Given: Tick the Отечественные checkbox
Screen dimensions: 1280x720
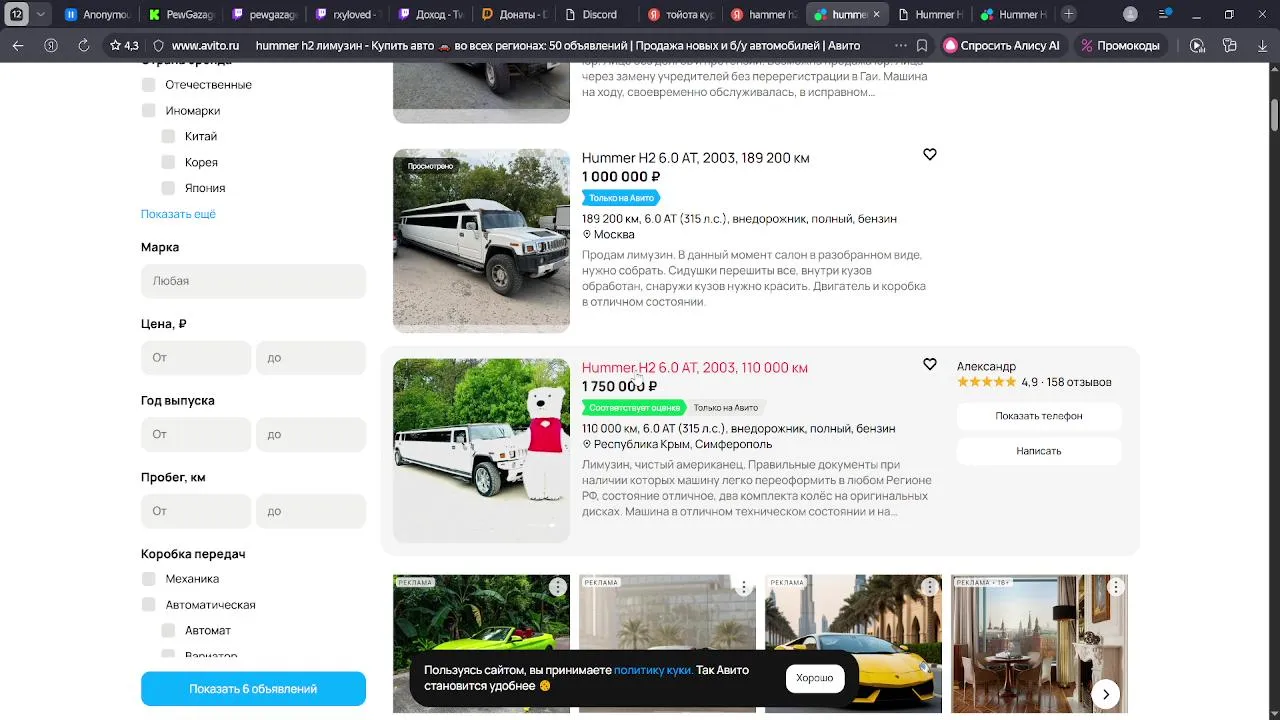Looking at the screenshot, I should pyautogui.click(x=148, y=84).
